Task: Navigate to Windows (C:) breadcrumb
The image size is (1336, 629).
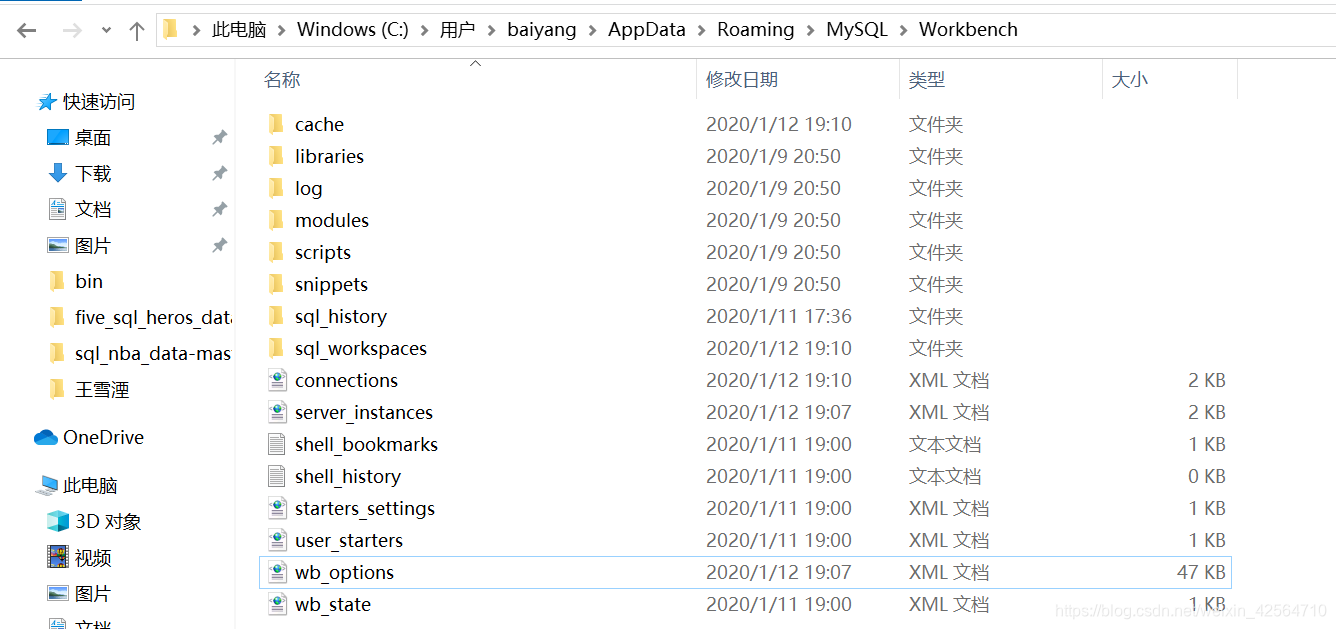Action: [x=352, y=30]
